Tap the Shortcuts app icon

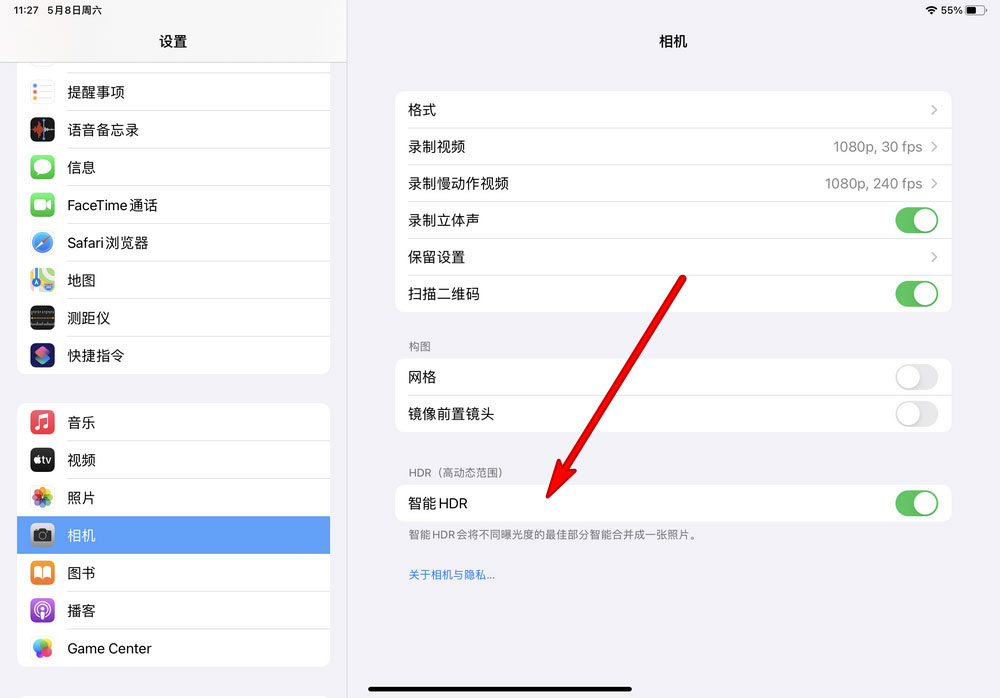[42, 355]
